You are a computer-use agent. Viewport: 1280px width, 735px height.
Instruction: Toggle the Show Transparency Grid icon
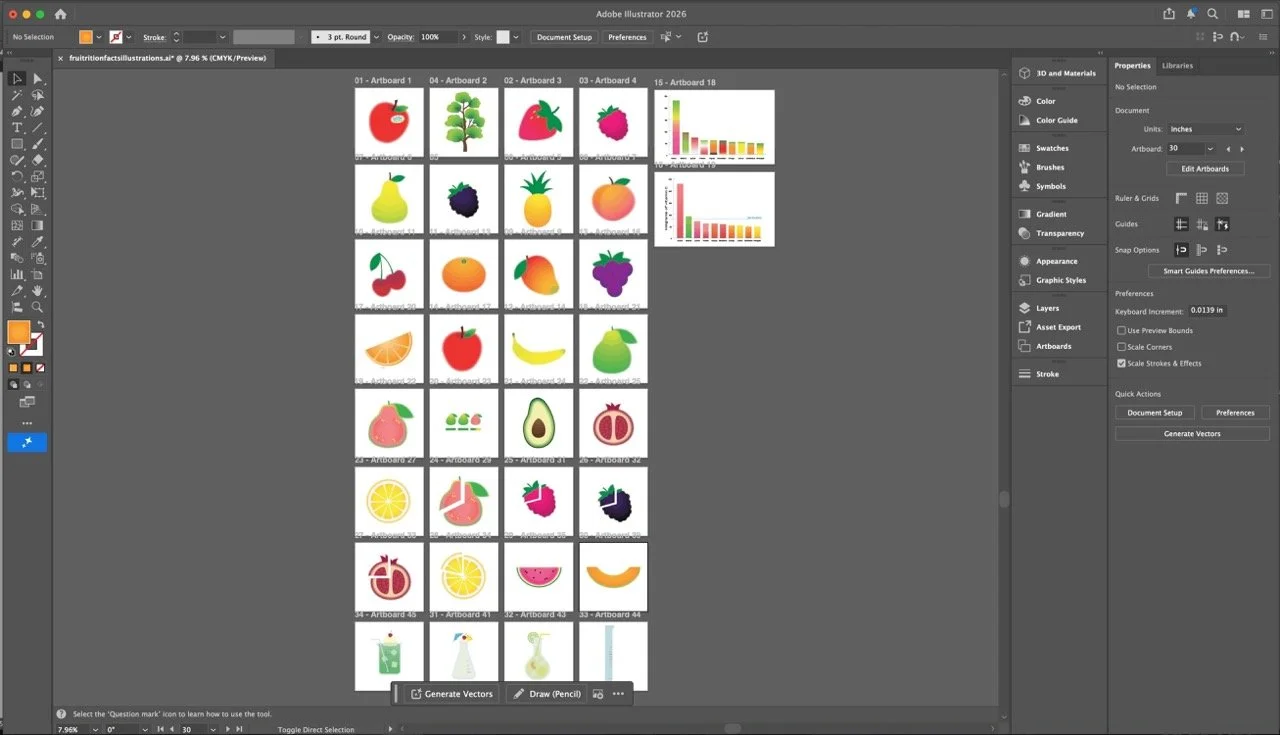[1222, 198]
